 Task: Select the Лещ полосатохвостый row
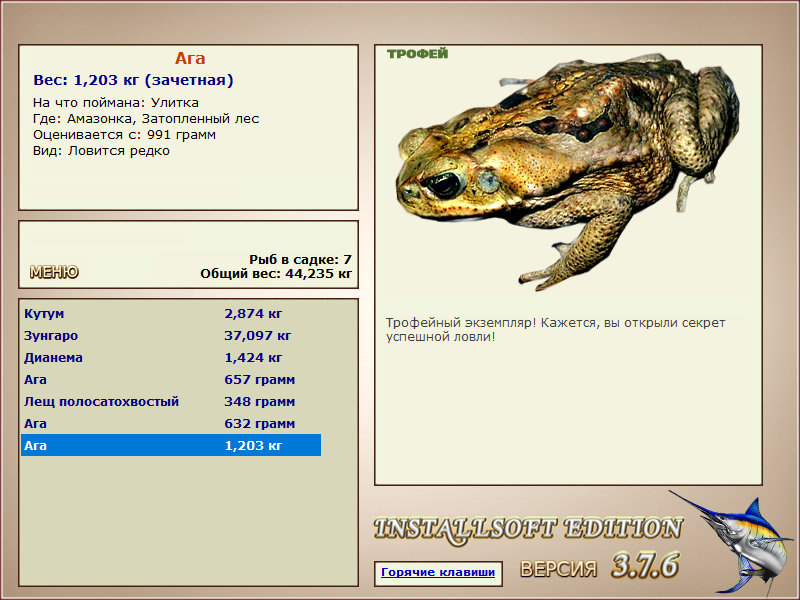tap(171, 401)
